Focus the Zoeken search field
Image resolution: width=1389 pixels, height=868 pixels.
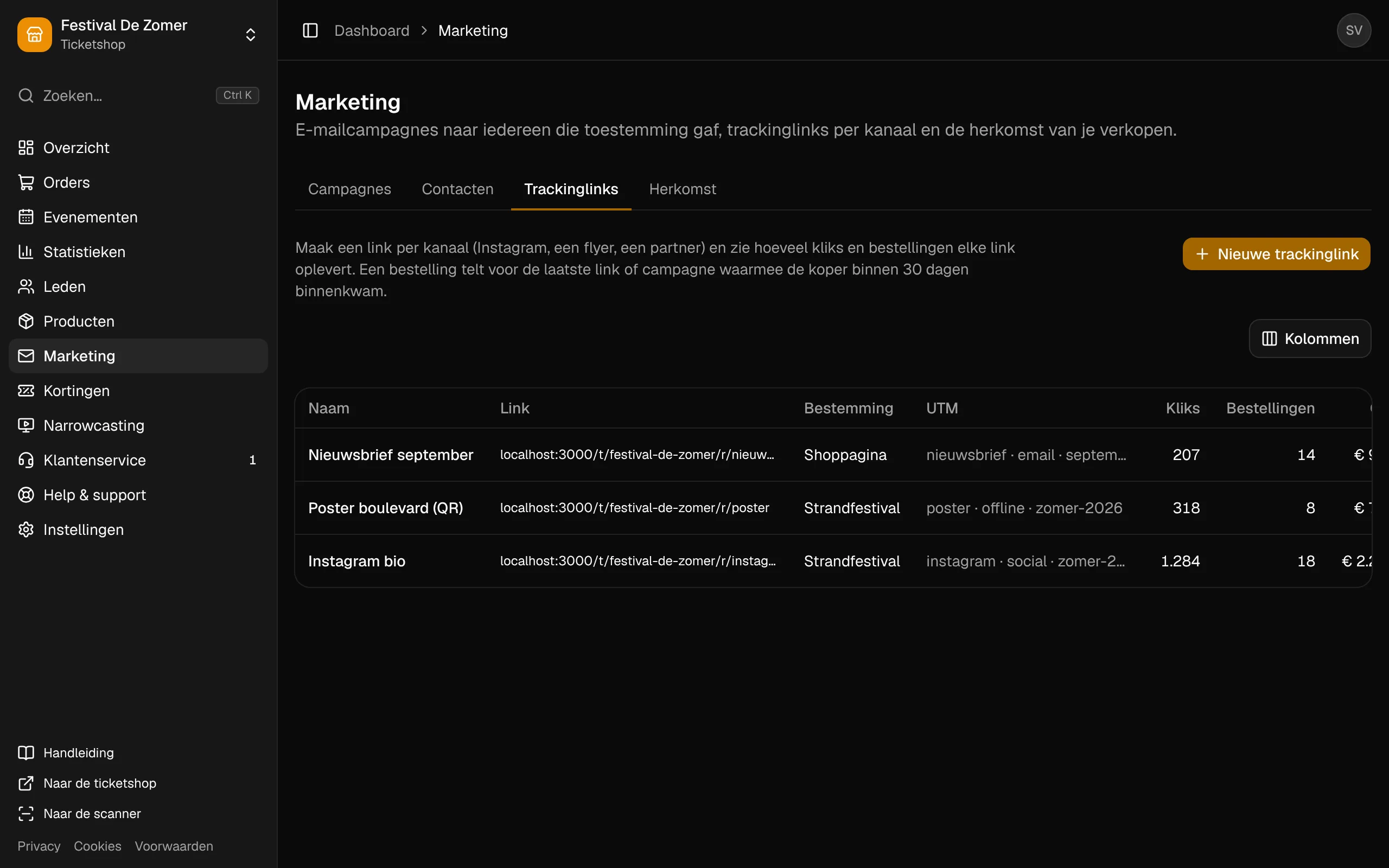(x=138, y=95)
